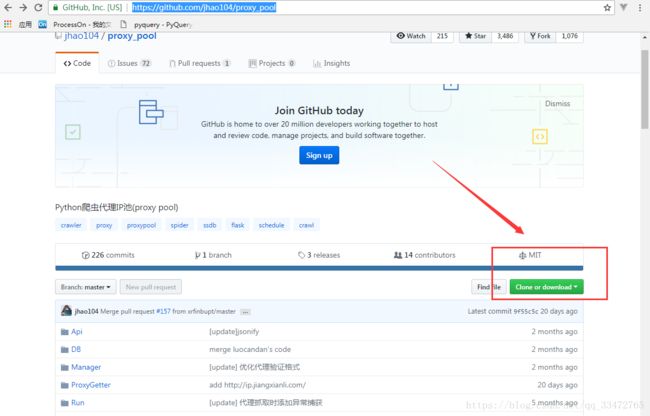Viewport: 650px width, 416px height.
Task: Switch to the Insights tab
Action: tap(331, 63)
